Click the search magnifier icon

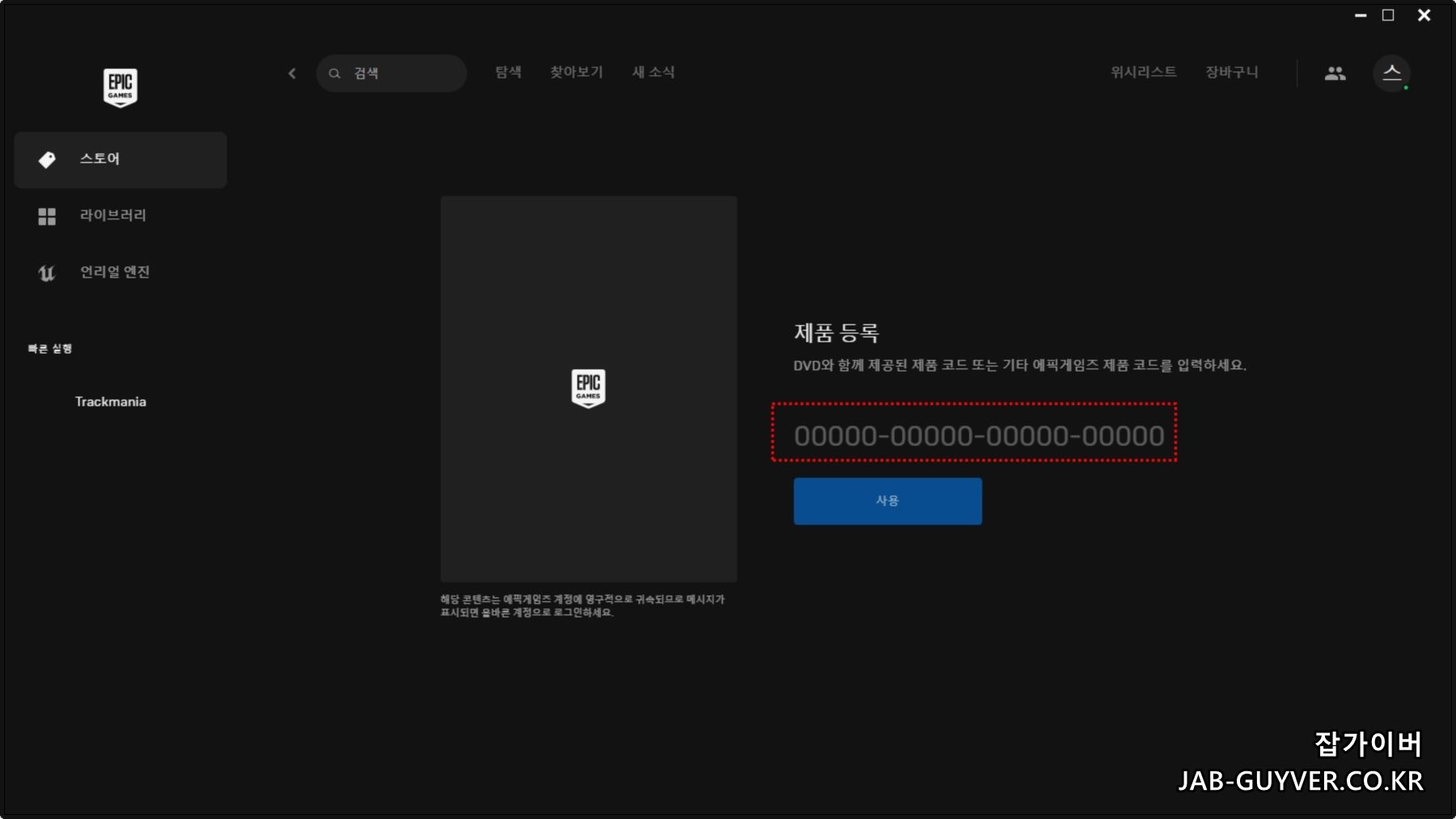(x=334, y=74)
